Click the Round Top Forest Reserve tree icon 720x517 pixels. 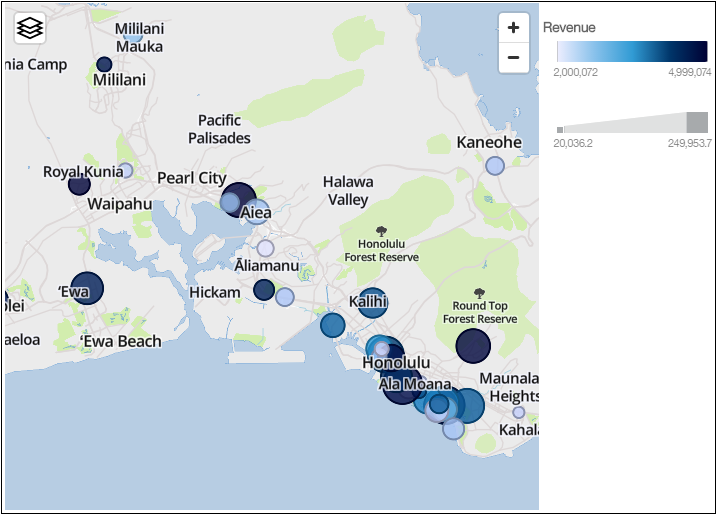tap(480, 292)
